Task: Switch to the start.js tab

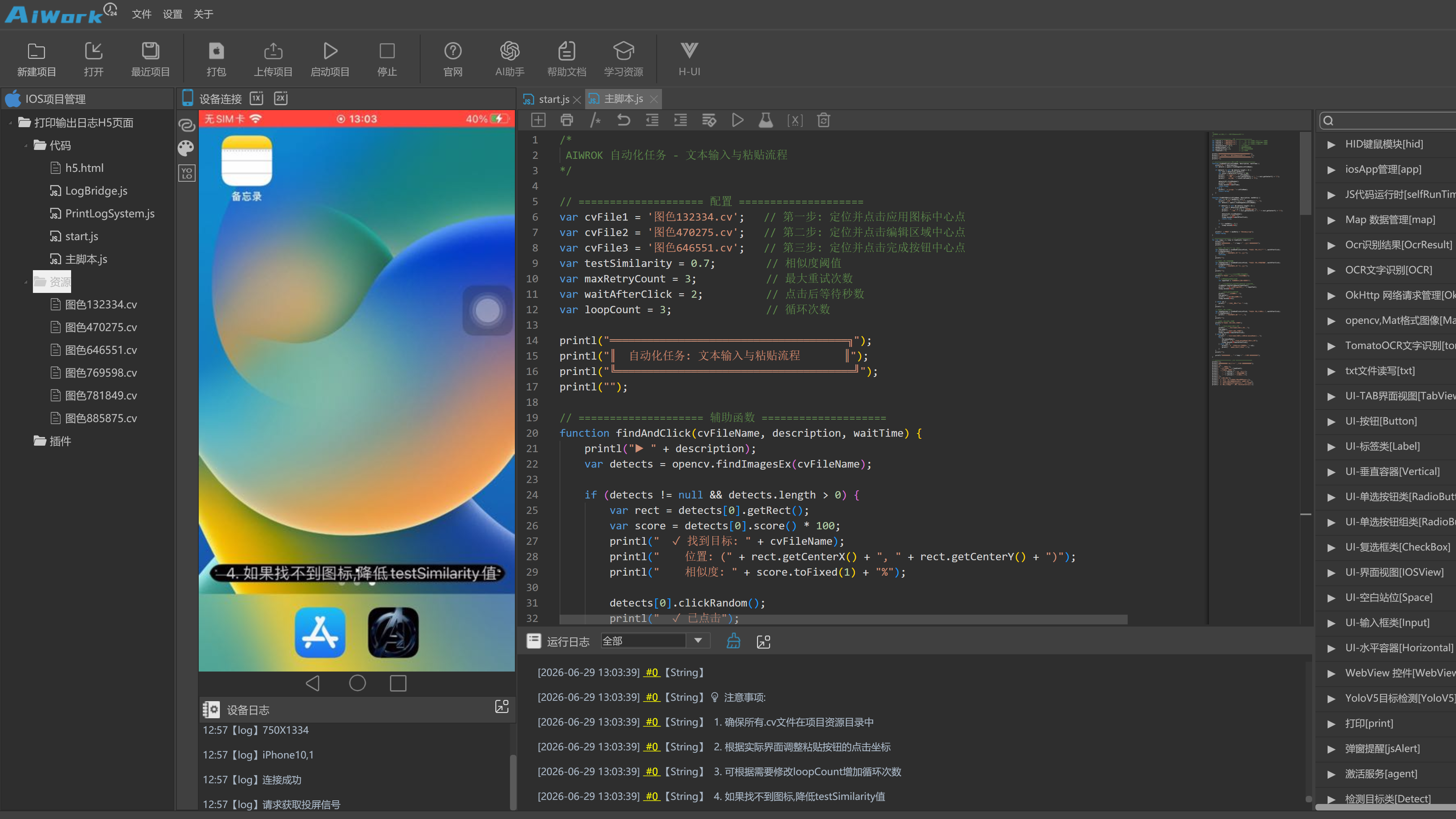Action: (553, 99)
